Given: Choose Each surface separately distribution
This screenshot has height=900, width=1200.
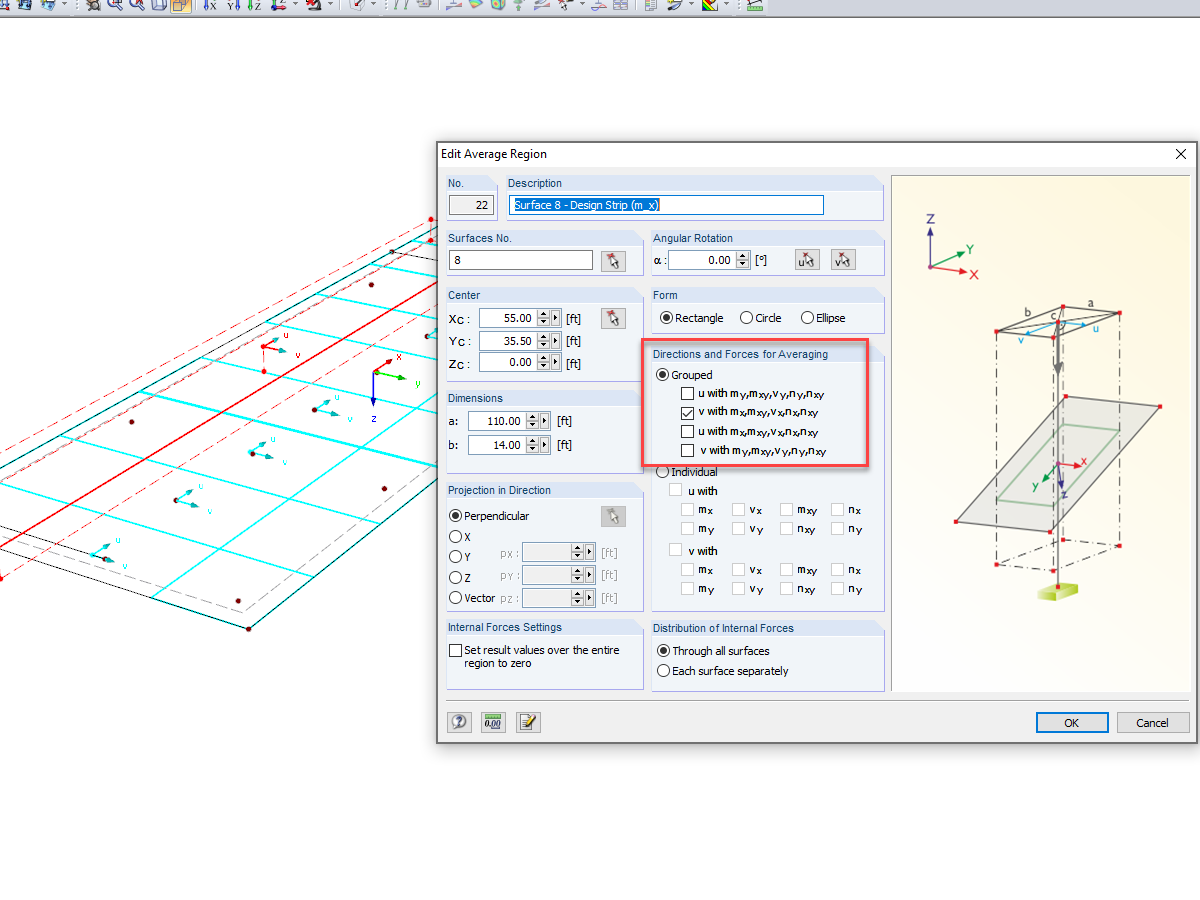Looking at the screenshot, I should [x=663, y=671].
